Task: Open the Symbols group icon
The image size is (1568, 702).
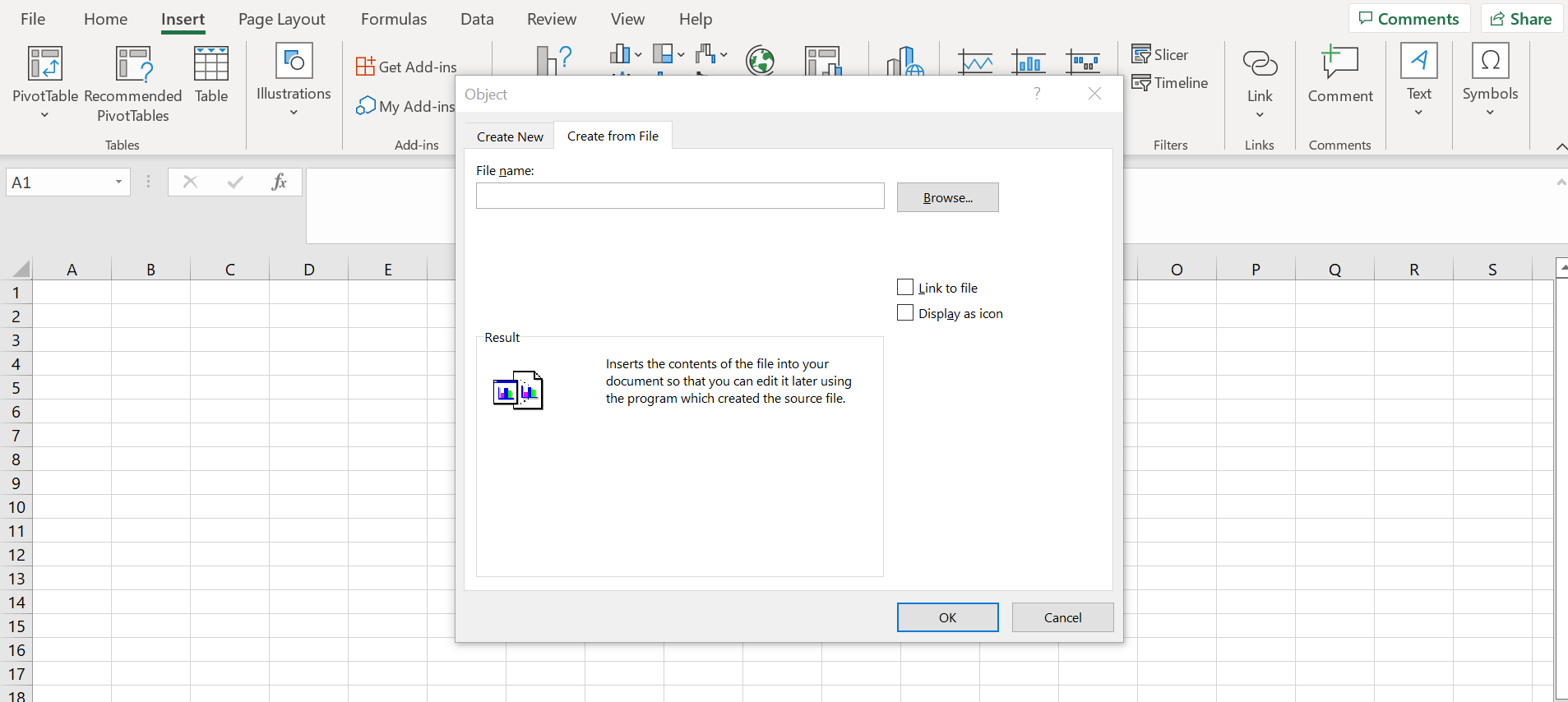Action: coord(1490,61)
